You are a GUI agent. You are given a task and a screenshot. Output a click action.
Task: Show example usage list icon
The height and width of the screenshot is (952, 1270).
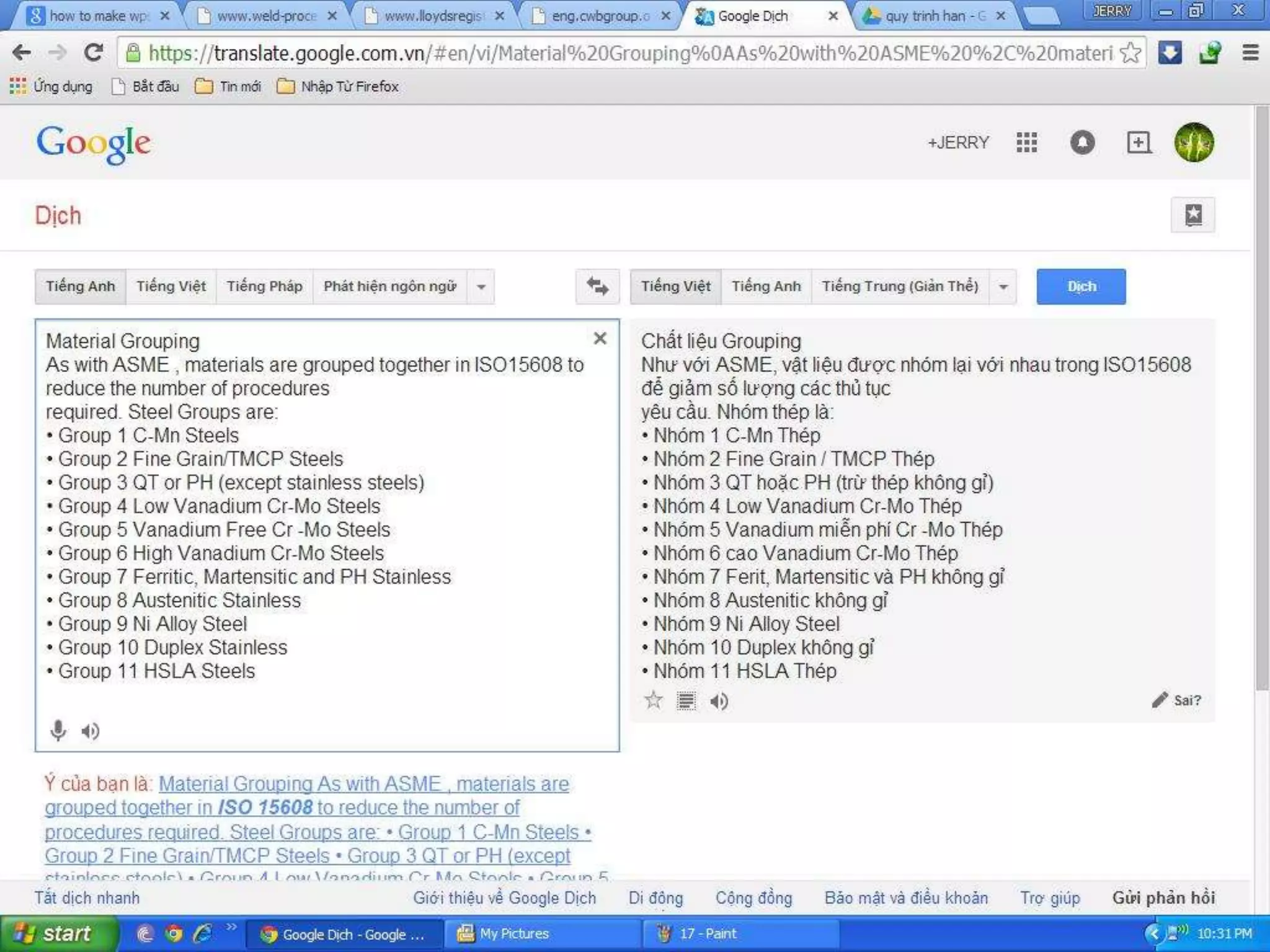coord(686,701)
